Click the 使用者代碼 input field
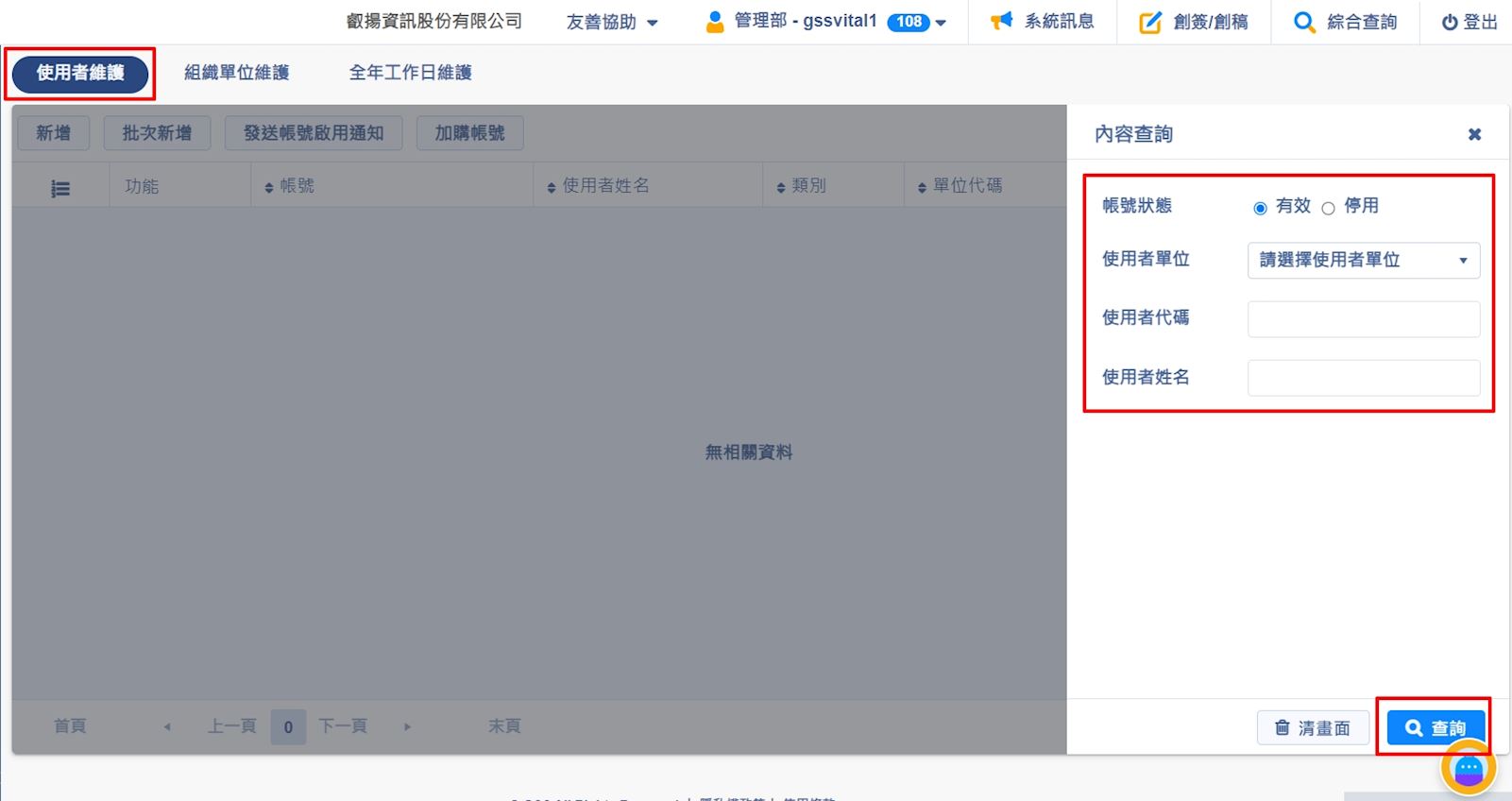The height and width of the screenshot is (801, 1512). click(1363, 319)
